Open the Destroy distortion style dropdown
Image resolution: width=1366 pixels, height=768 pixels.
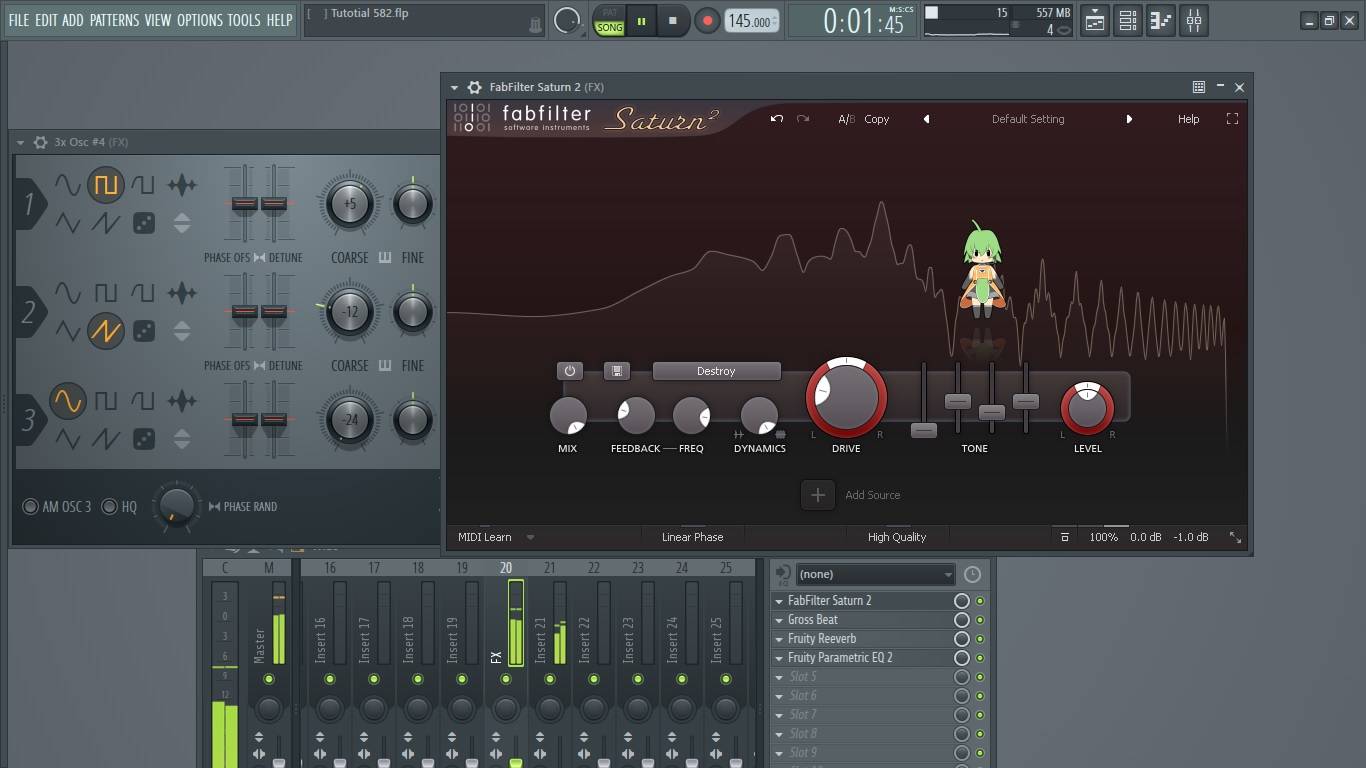(716, 371)
